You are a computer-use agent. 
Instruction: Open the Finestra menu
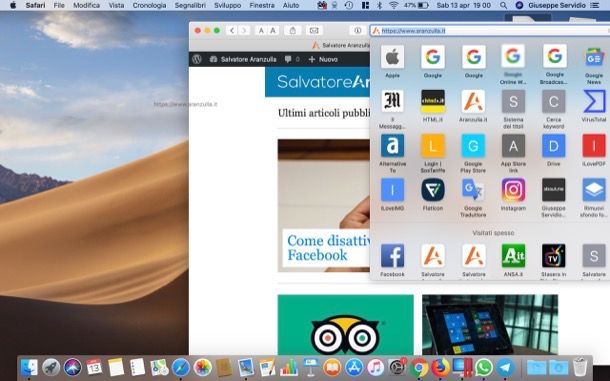pyautogui.click(x=262, y=5)
